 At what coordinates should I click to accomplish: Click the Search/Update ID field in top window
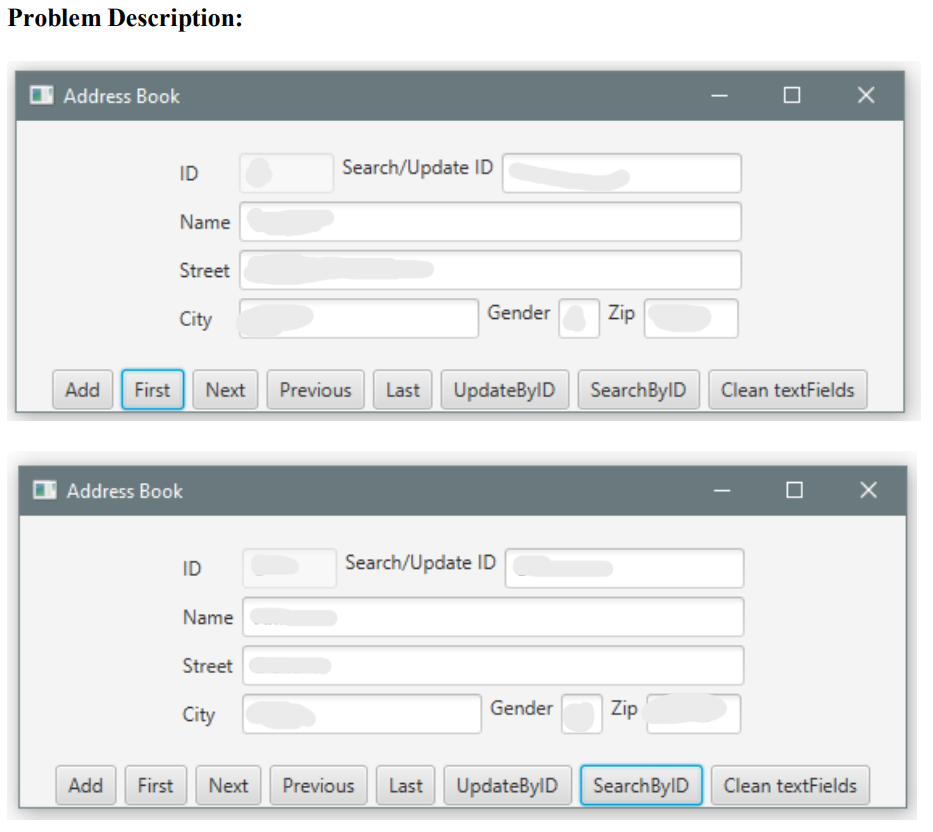(x=621, y=172)
